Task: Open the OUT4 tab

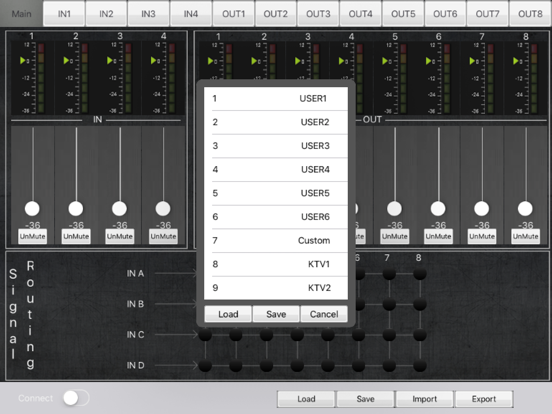Action: coord(360,14)
